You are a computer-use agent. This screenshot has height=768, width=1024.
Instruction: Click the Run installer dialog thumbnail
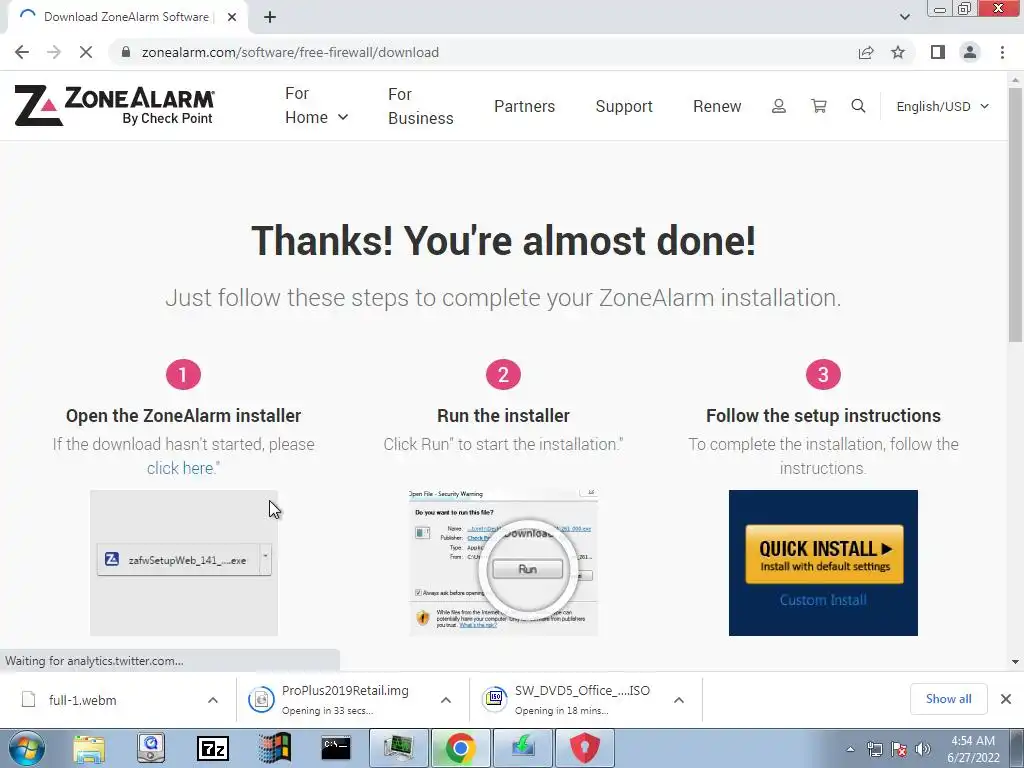point(503,563)
